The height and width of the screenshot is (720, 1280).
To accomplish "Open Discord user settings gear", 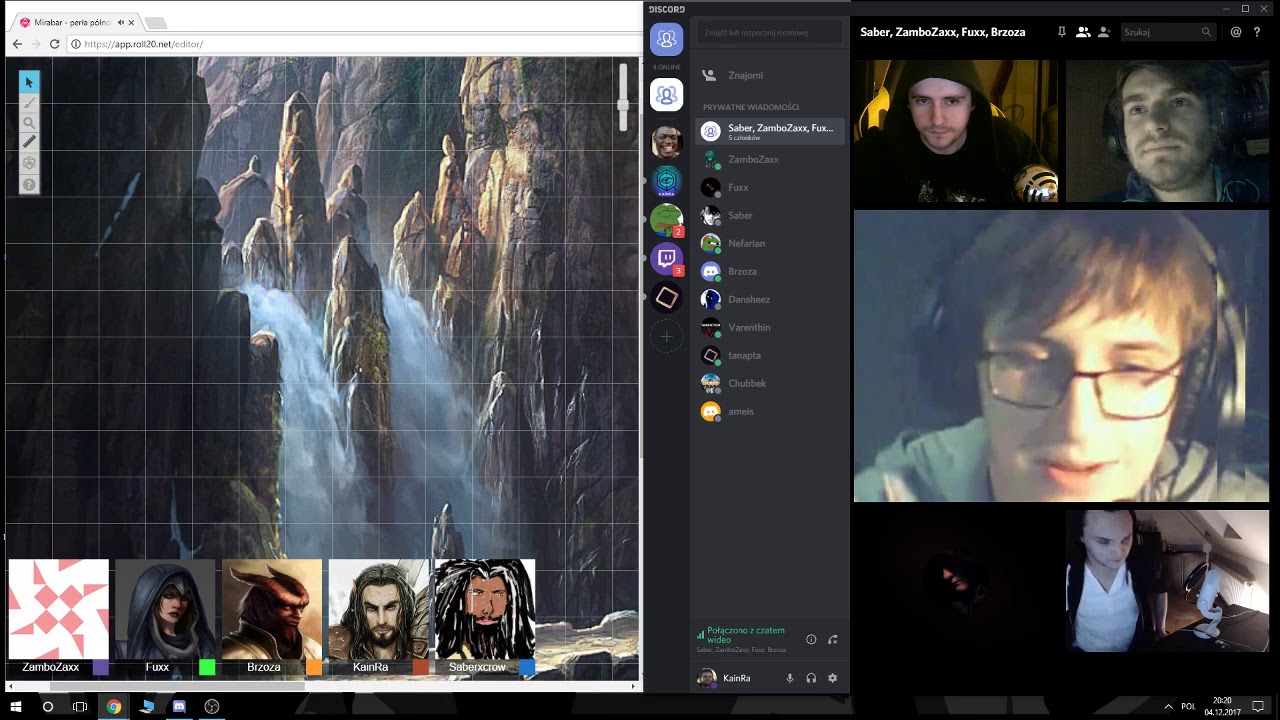I will coord(832,678).
